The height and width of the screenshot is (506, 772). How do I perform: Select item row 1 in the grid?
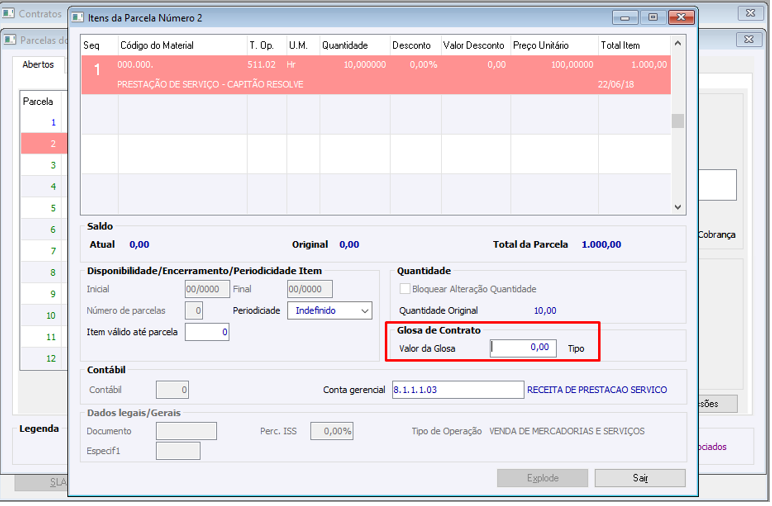tap(376, 74)
